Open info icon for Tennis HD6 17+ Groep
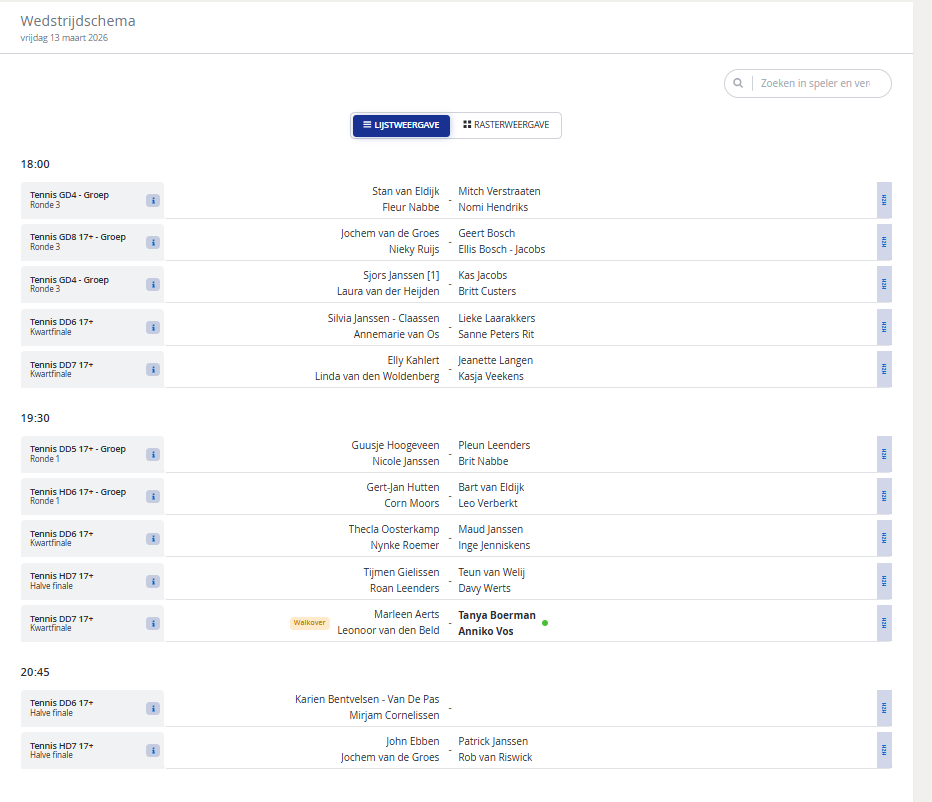 153,496
